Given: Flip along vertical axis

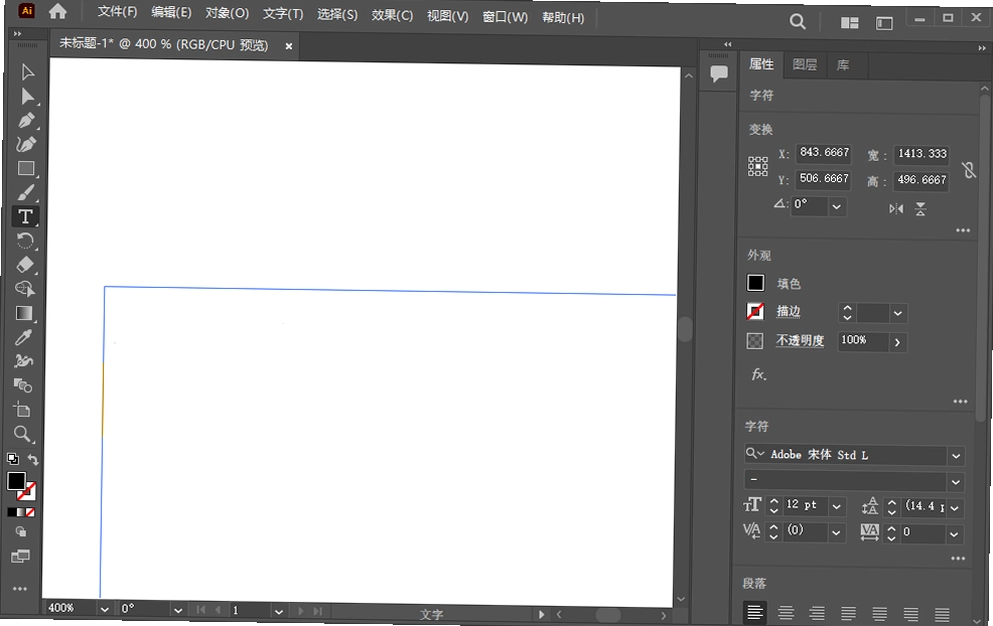Looking at the screenshot, I should [920, 209].
